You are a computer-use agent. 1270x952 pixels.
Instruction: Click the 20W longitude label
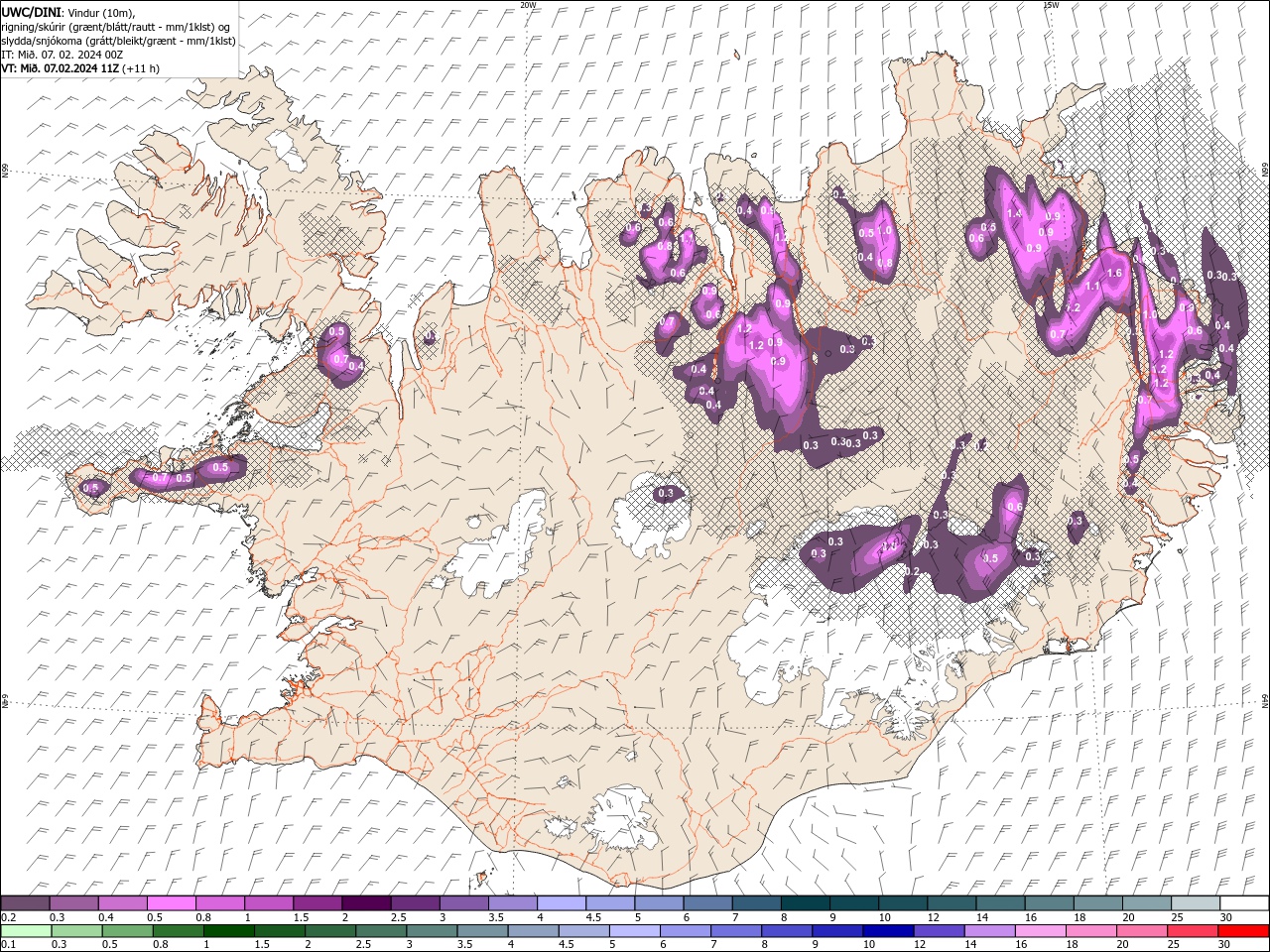click(529, 5)
